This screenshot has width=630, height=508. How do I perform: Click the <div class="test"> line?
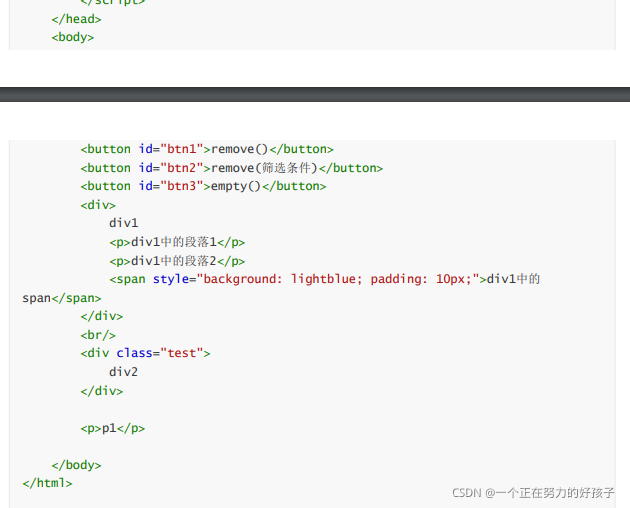[x=145, y=353]
